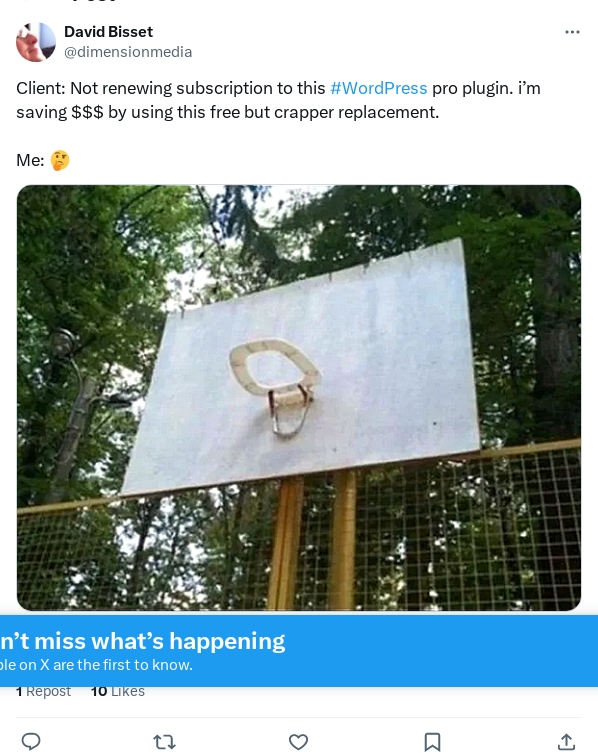Viewport: 598px width, 755px height.
Task: Open the #WordPress hashtag link
Action: pyautogui.click(x=378, y=88)
